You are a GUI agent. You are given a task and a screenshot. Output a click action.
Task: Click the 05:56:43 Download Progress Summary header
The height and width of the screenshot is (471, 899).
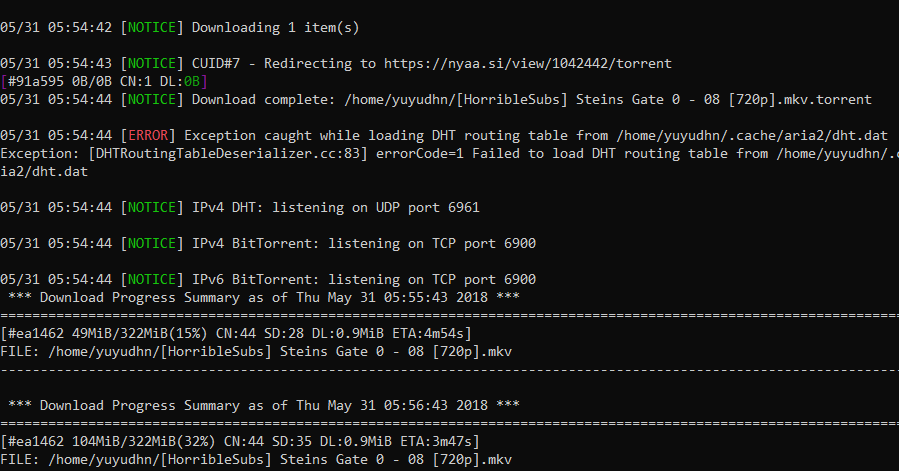tap(264, 405)
